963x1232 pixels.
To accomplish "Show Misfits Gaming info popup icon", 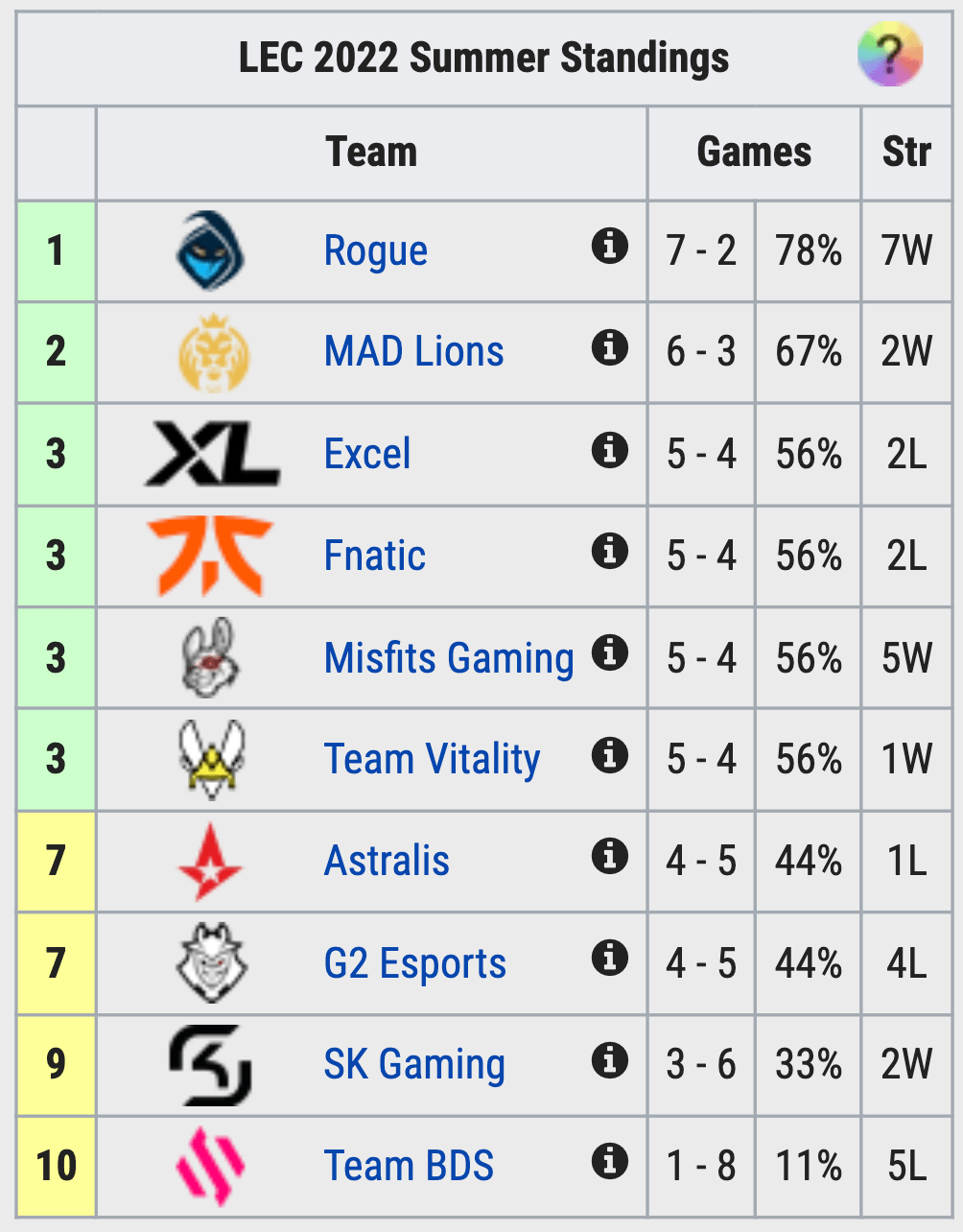I will (x=609, y=653).
